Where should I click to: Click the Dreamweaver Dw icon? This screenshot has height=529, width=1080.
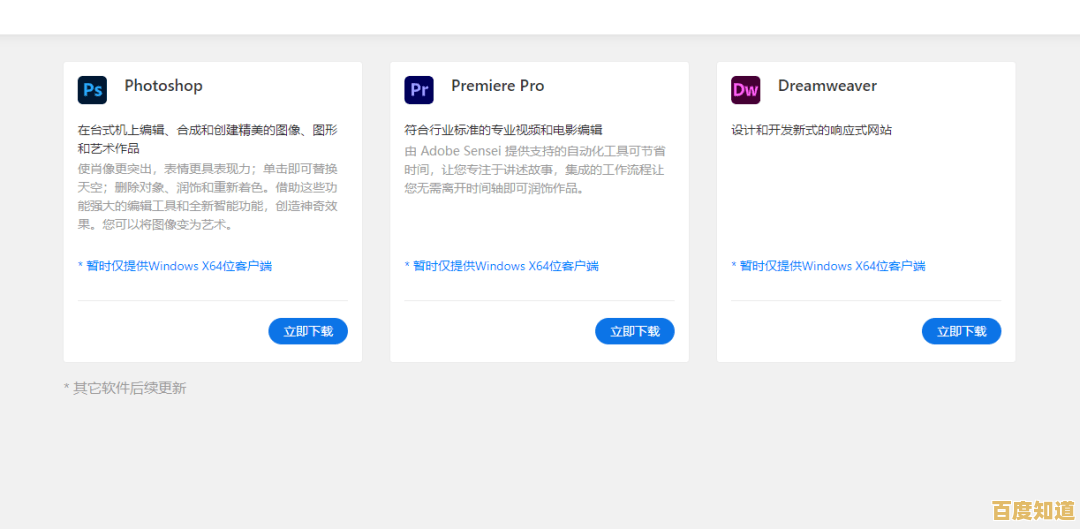[x=745, y=90]
